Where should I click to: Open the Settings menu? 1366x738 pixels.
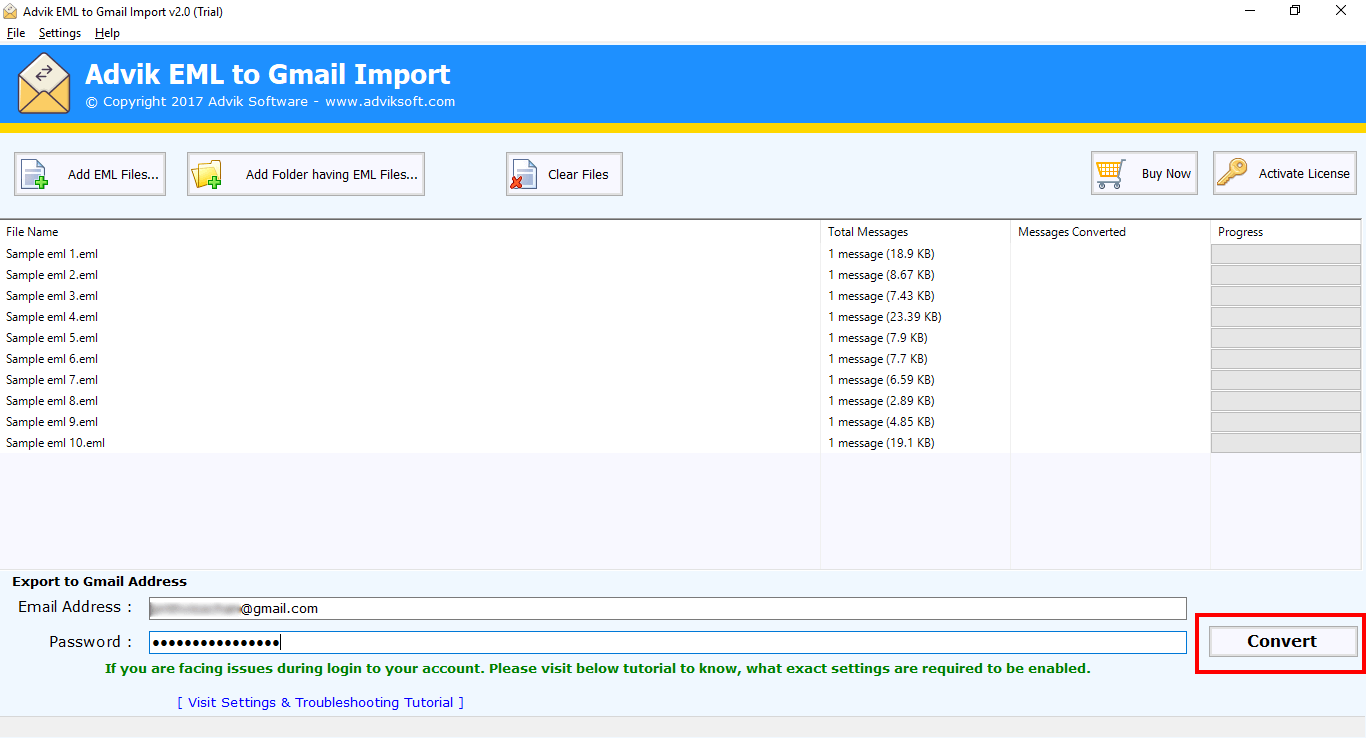coord(60,33)
